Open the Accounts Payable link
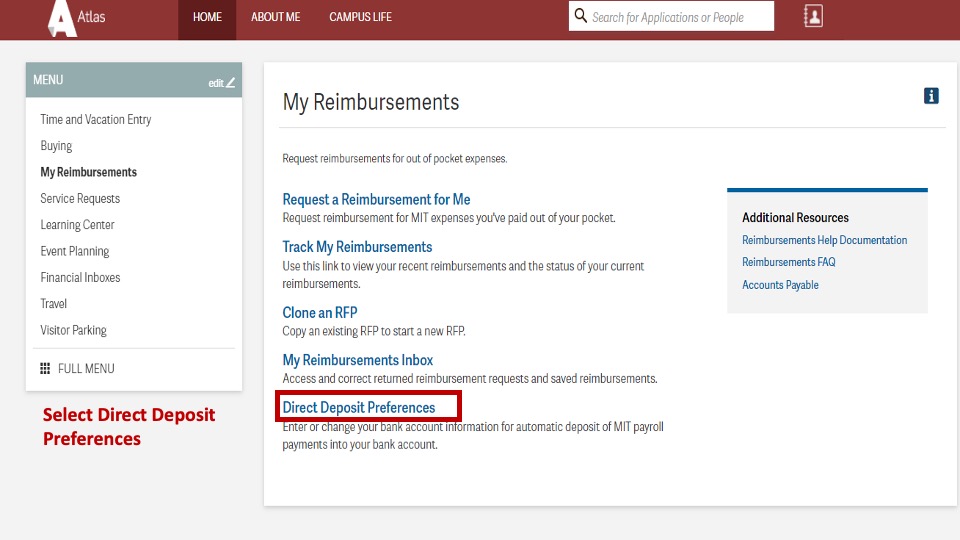Viewport: 960px width, 540px height. 780,285
